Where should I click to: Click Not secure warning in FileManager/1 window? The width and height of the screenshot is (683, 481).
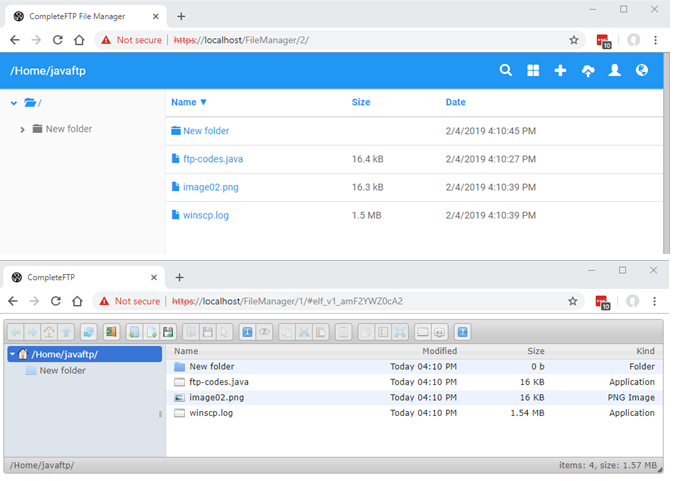130,301
